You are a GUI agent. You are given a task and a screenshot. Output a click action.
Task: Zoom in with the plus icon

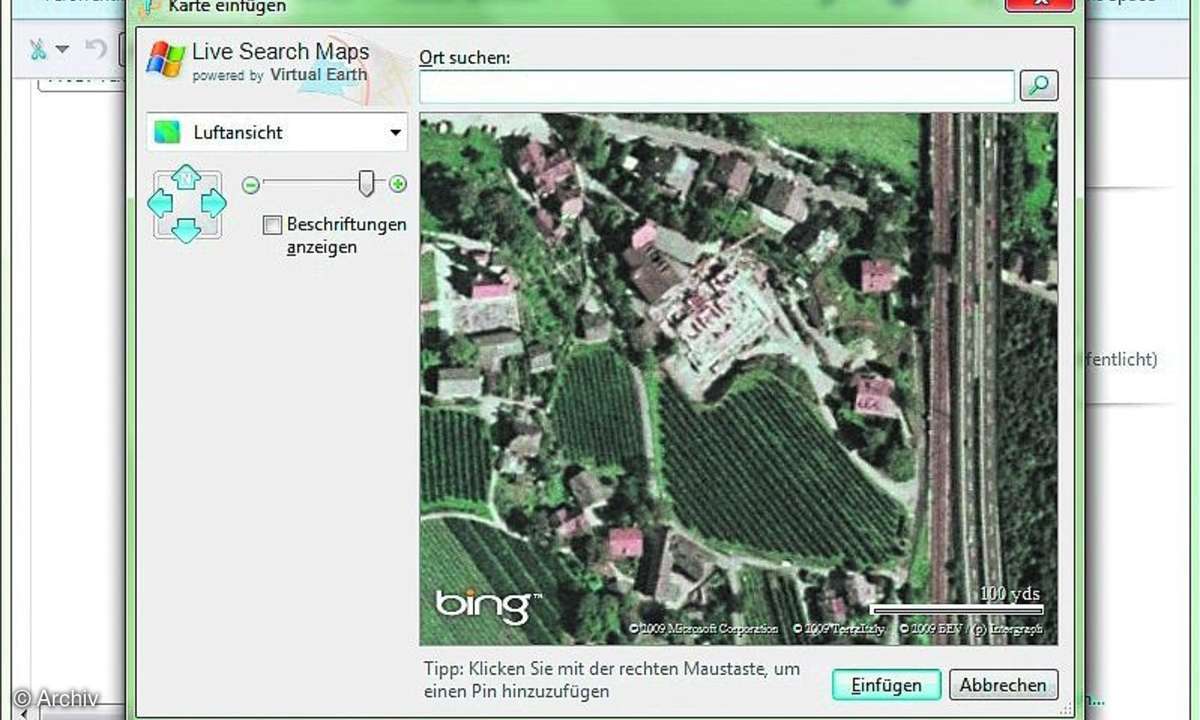click(398, 184)
